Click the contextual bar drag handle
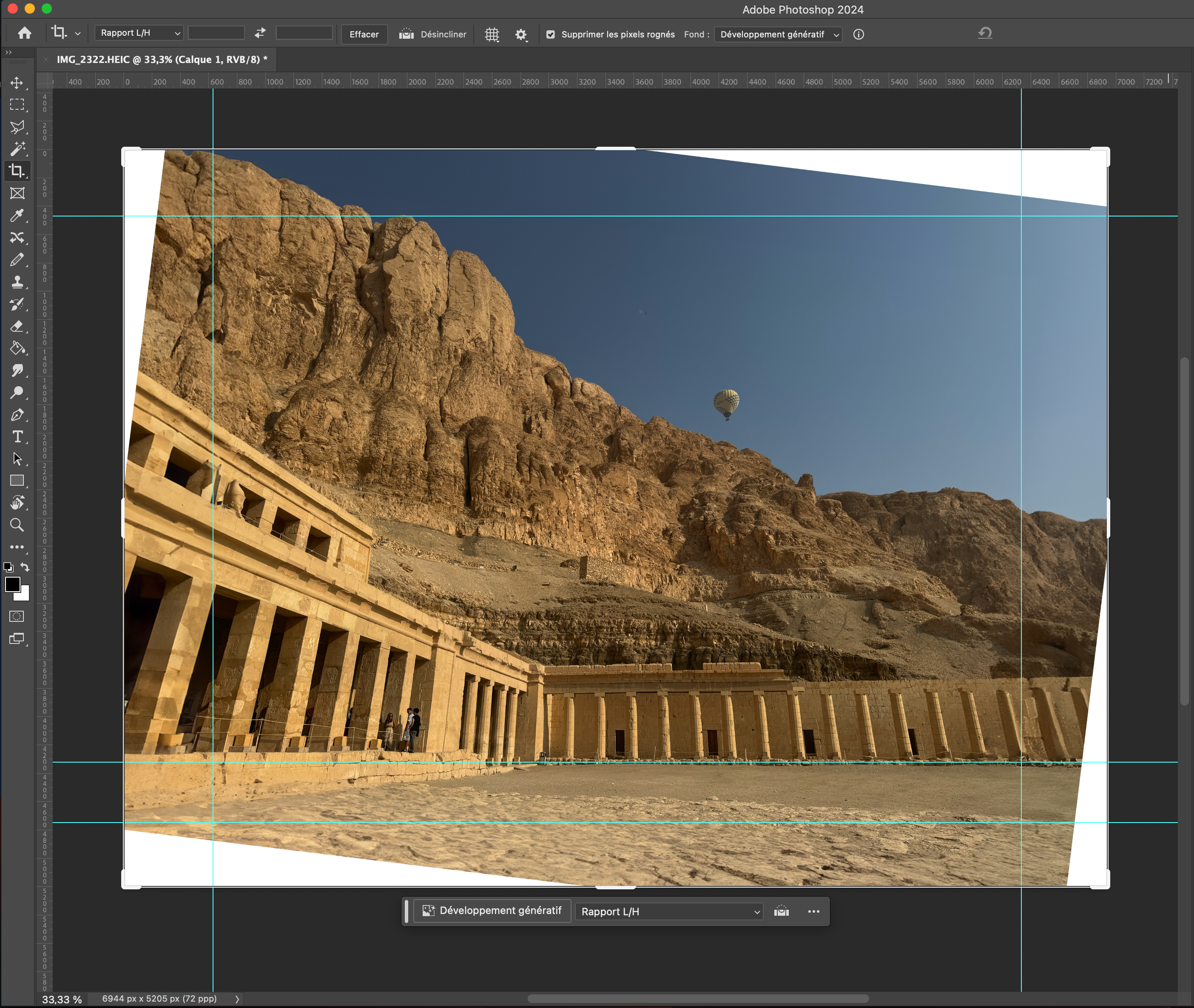The image size is (1194, 1008). pyautogui.click(x=407, y=911)
